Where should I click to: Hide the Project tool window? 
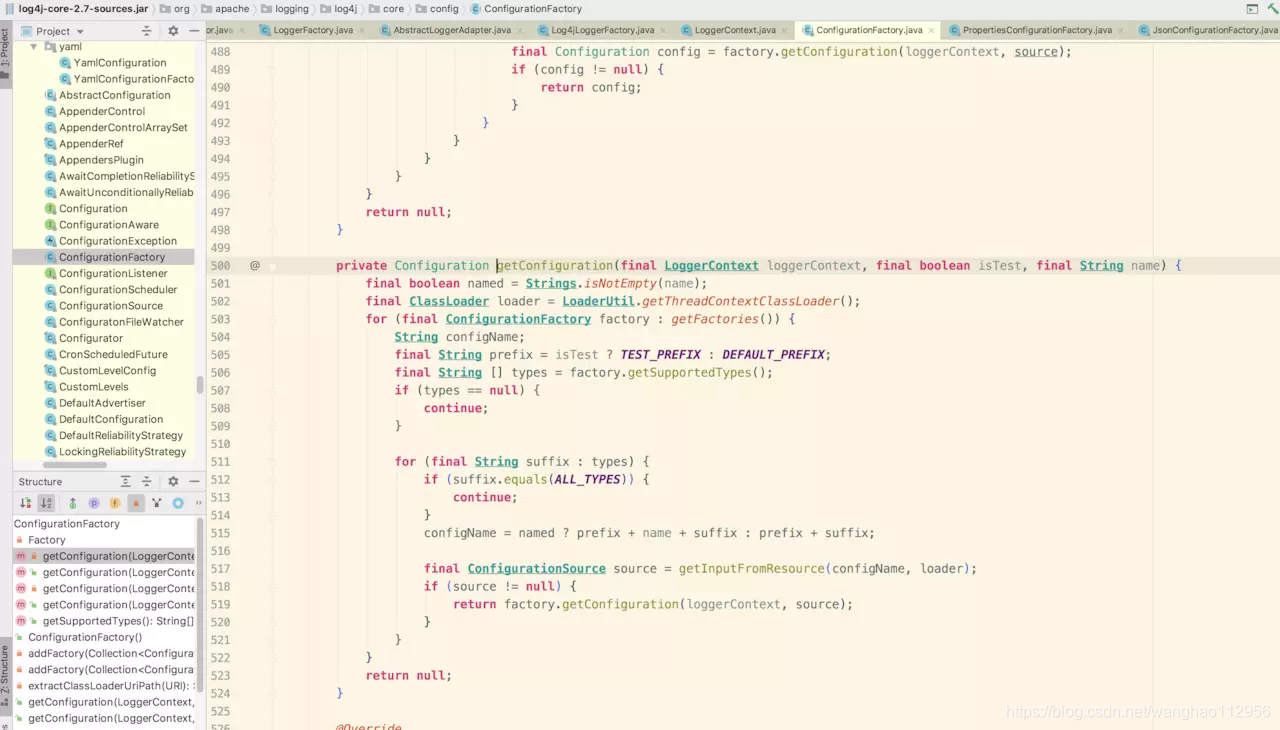194,31
